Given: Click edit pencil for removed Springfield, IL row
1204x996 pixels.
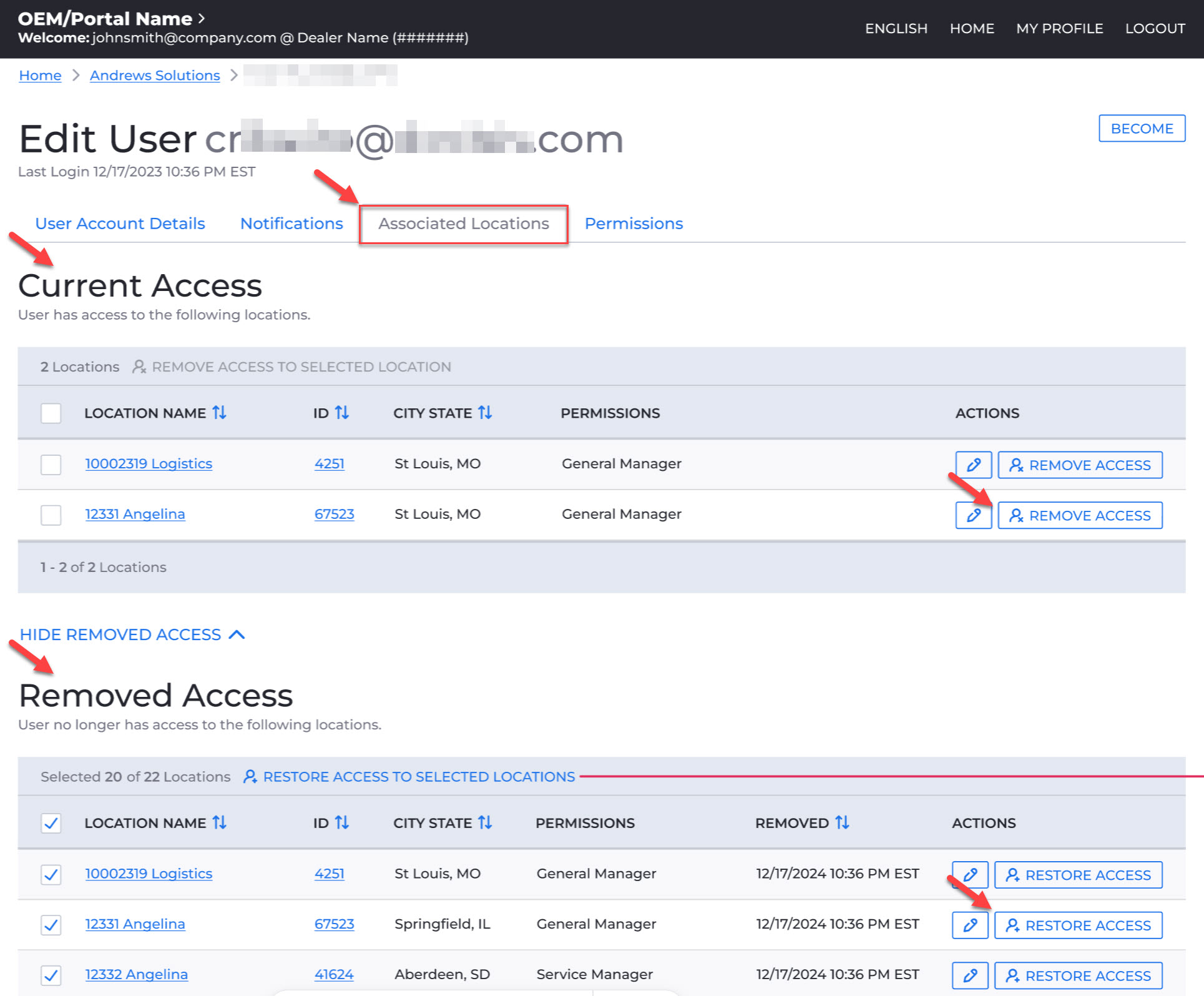Looking at the screenshot, I should tap(969, 925).
